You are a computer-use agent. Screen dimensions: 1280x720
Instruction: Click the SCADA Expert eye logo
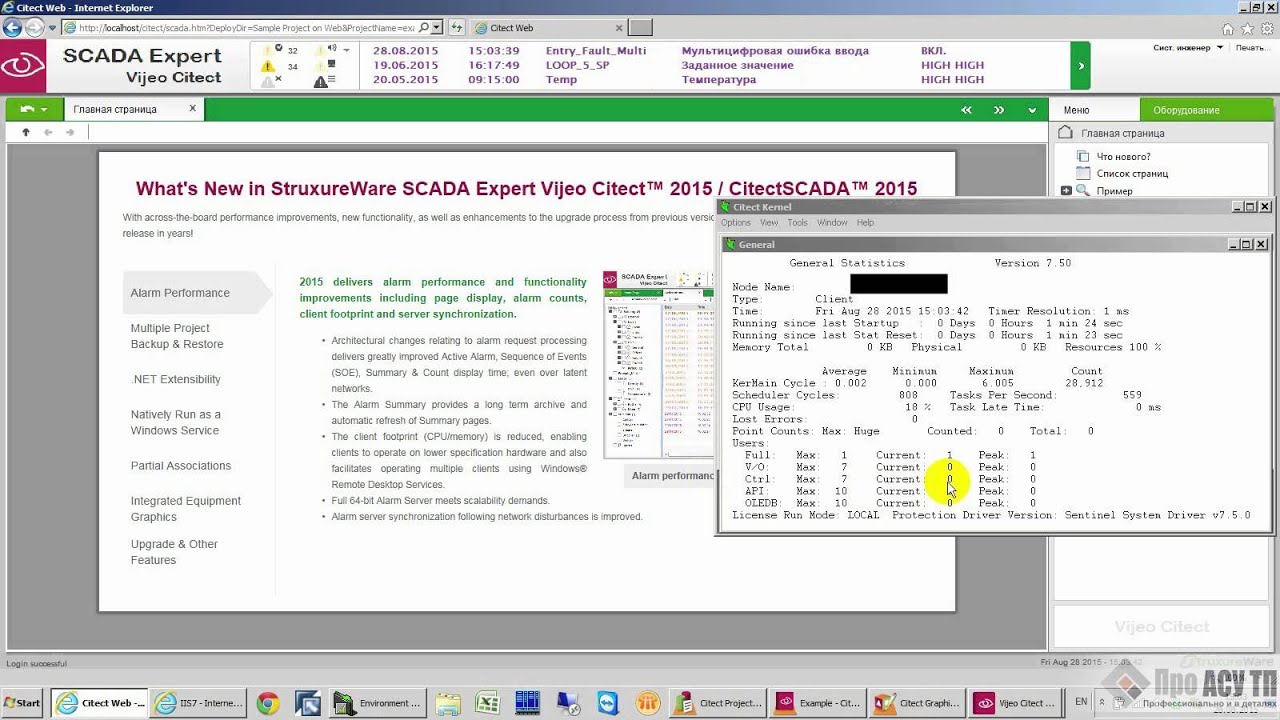pyautogui.click(x=23, y=66)
